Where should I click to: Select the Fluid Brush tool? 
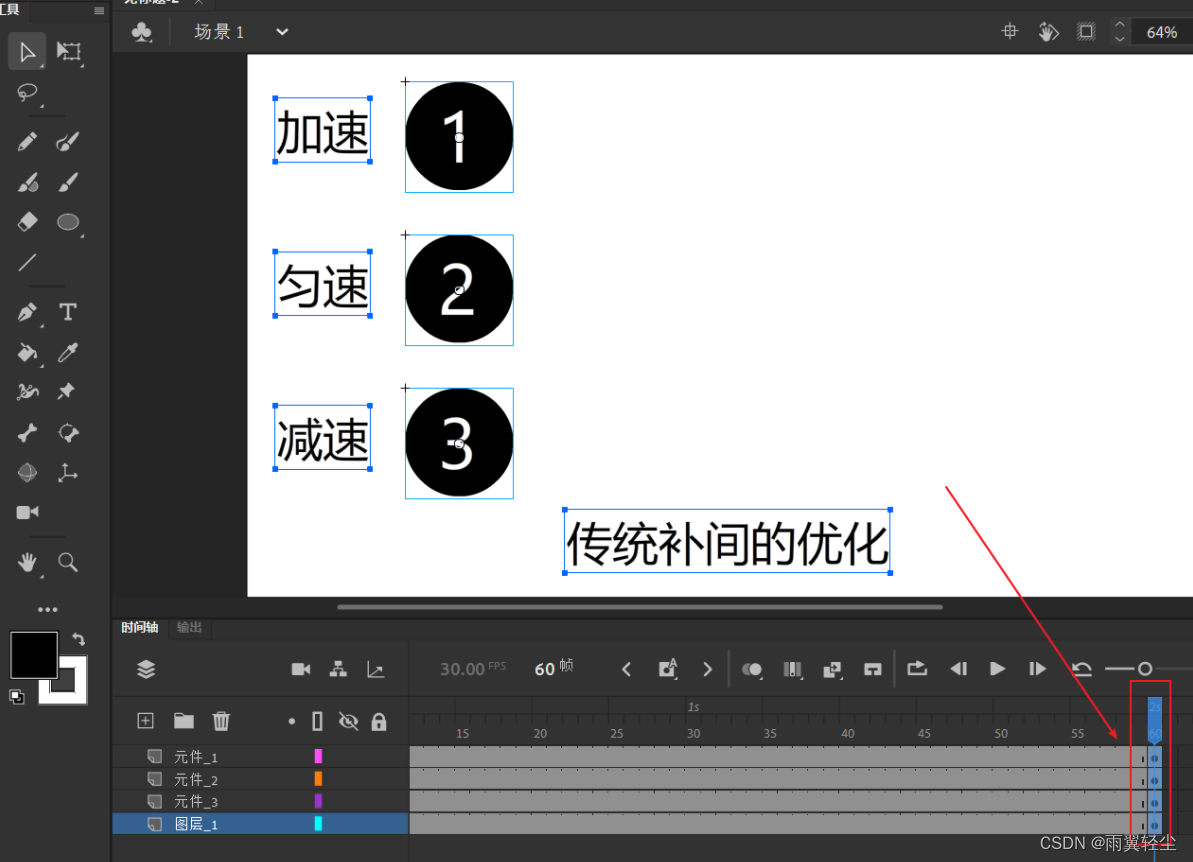click(68, 142)
